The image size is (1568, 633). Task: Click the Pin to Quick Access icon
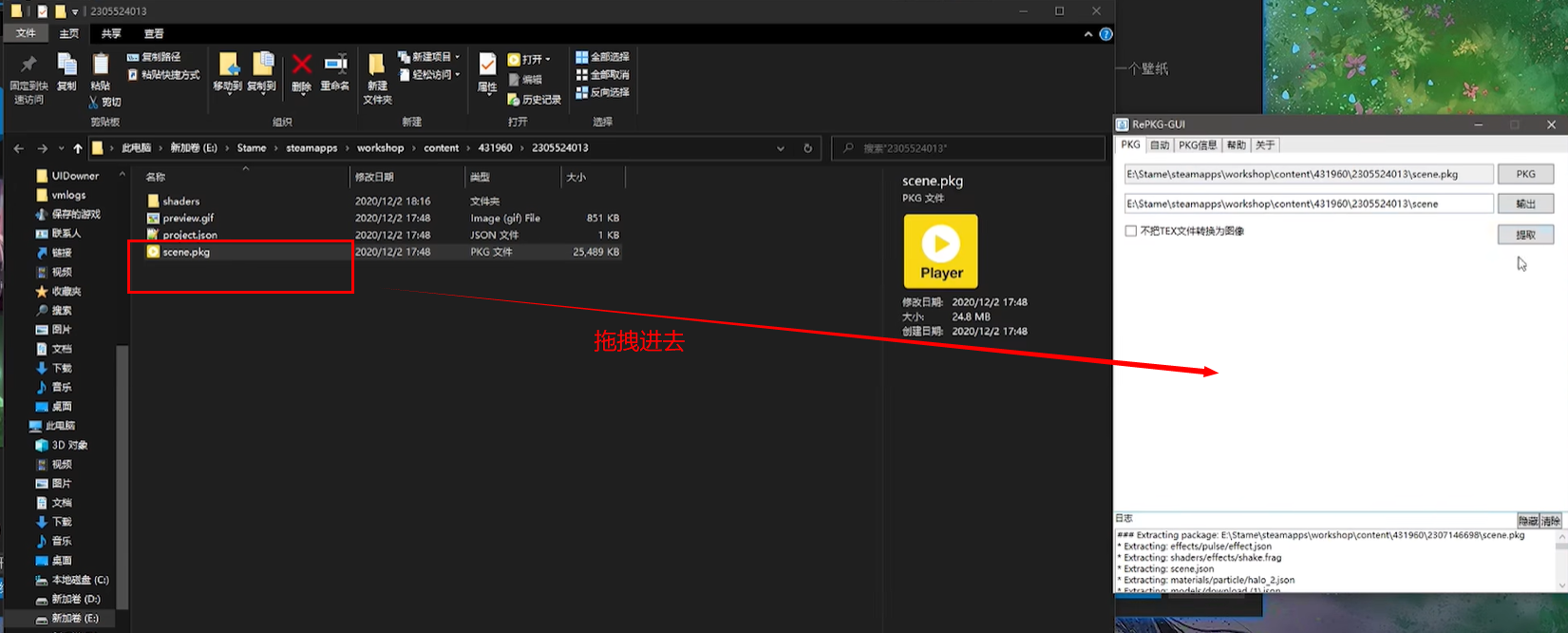(28, 66)
